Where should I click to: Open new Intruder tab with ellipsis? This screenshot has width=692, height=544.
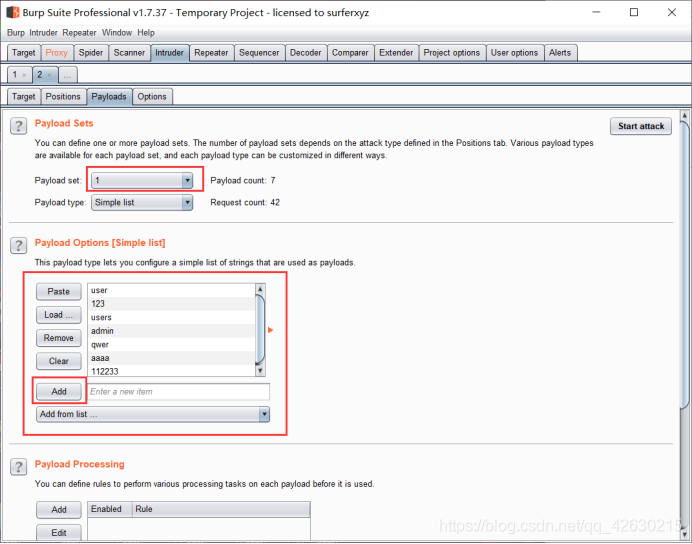coord(67,75)
